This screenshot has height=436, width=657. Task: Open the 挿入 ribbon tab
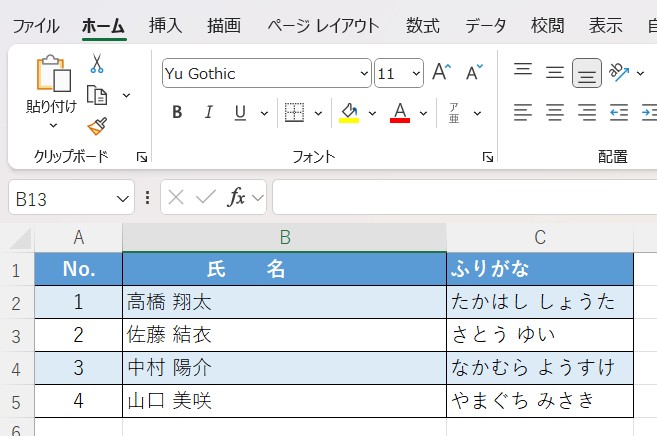click(164, 26)
